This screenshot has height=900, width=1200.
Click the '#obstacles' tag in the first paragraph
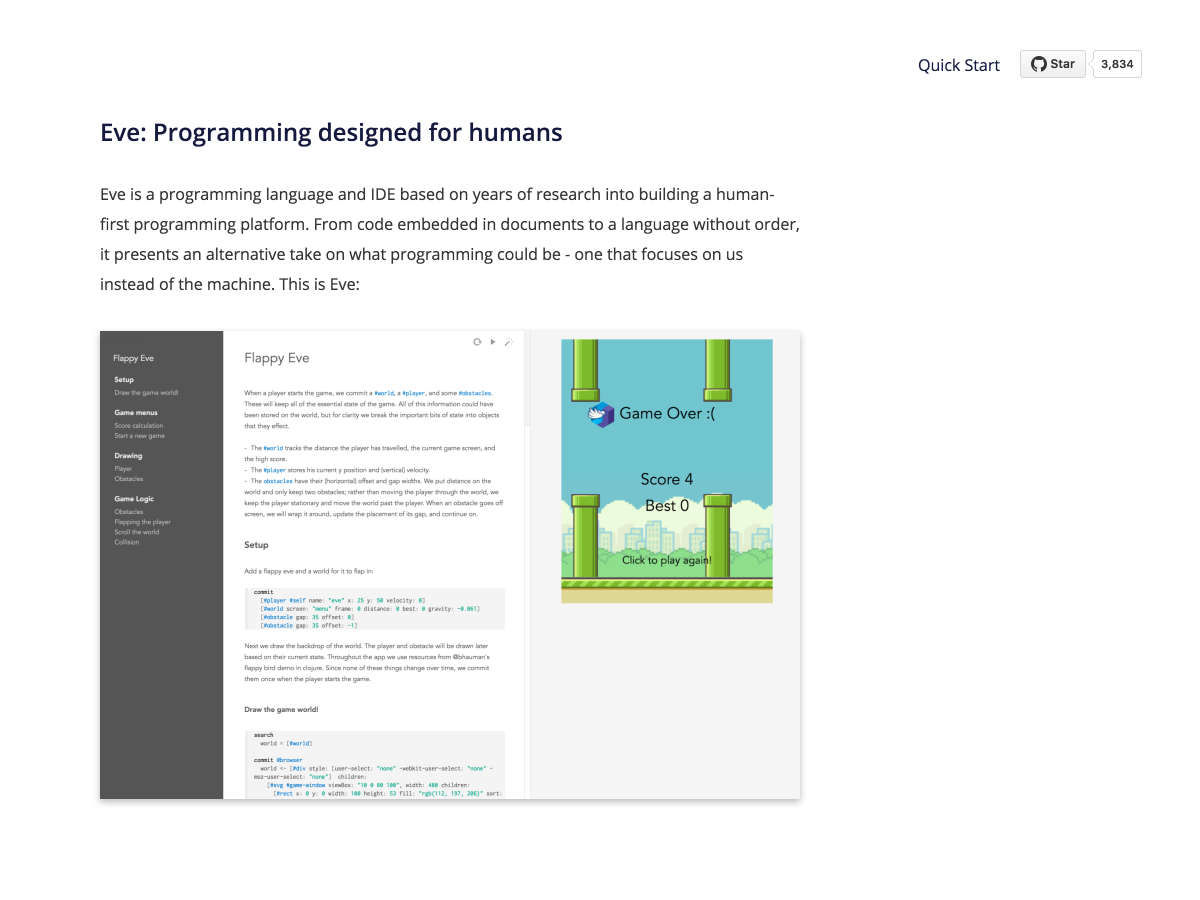475,393
